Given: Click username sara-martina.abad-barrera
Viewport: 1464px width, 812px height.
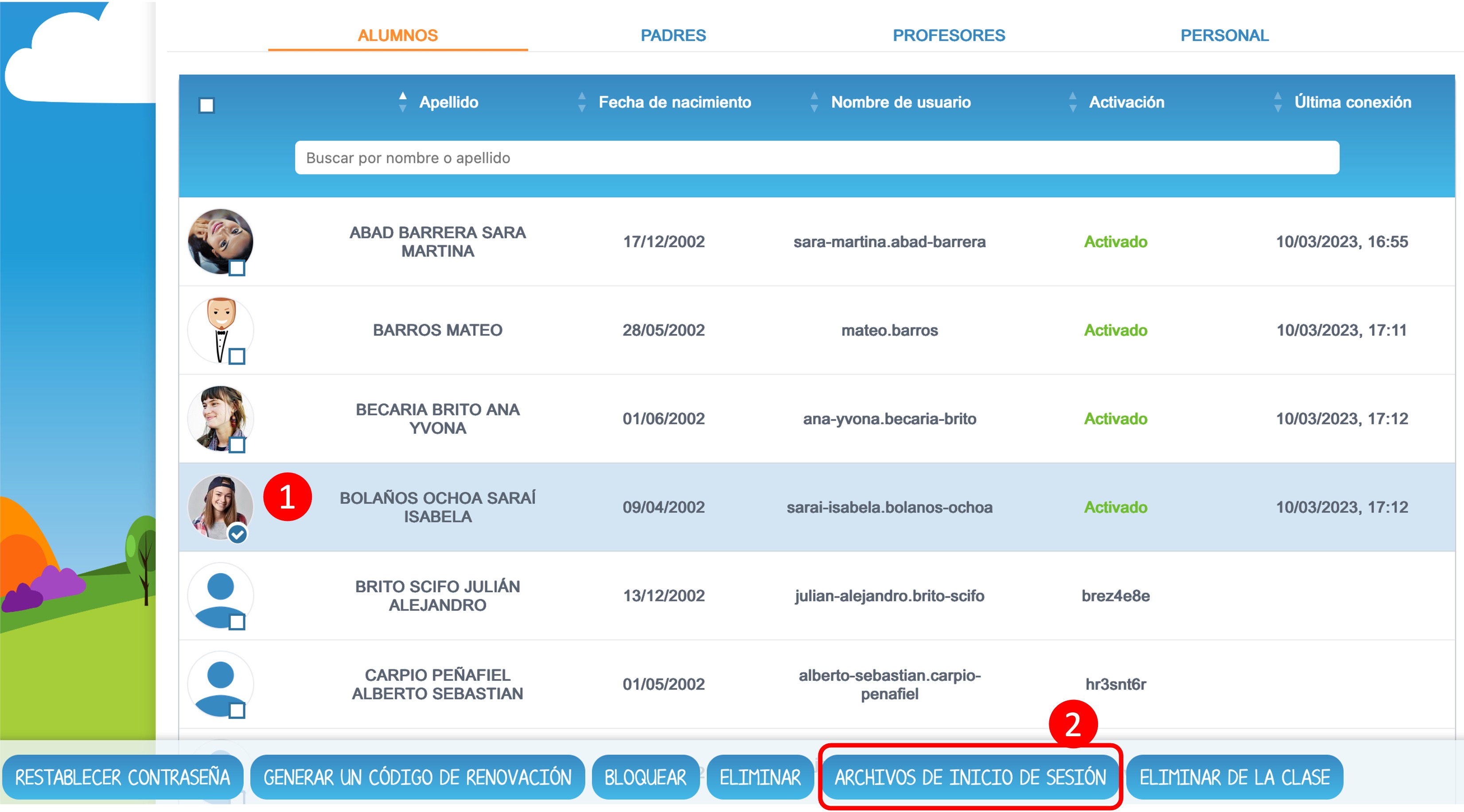Looking at the screenshot, I should coord(889,241).
